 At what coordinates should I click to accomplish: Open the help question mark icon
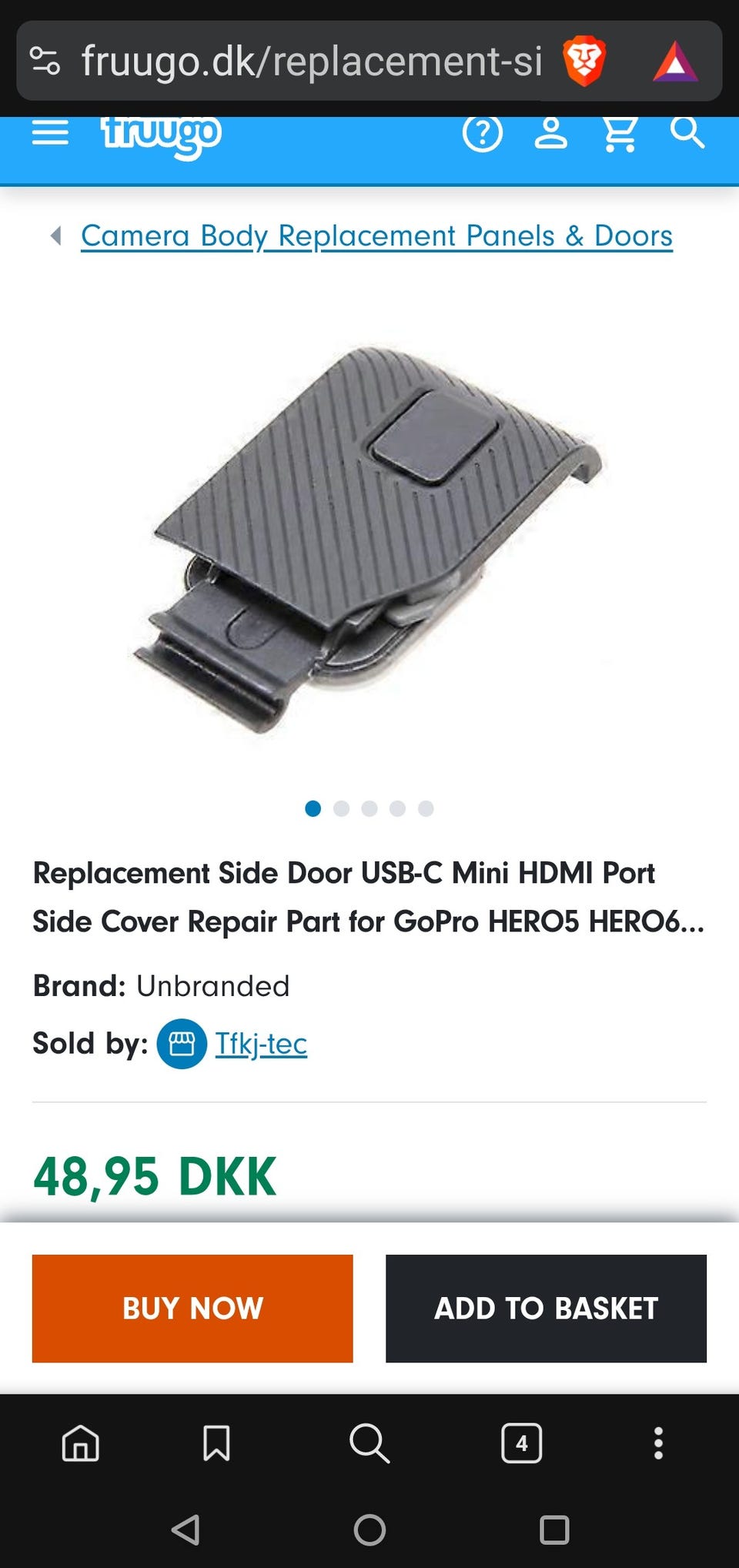pos(483,133)
